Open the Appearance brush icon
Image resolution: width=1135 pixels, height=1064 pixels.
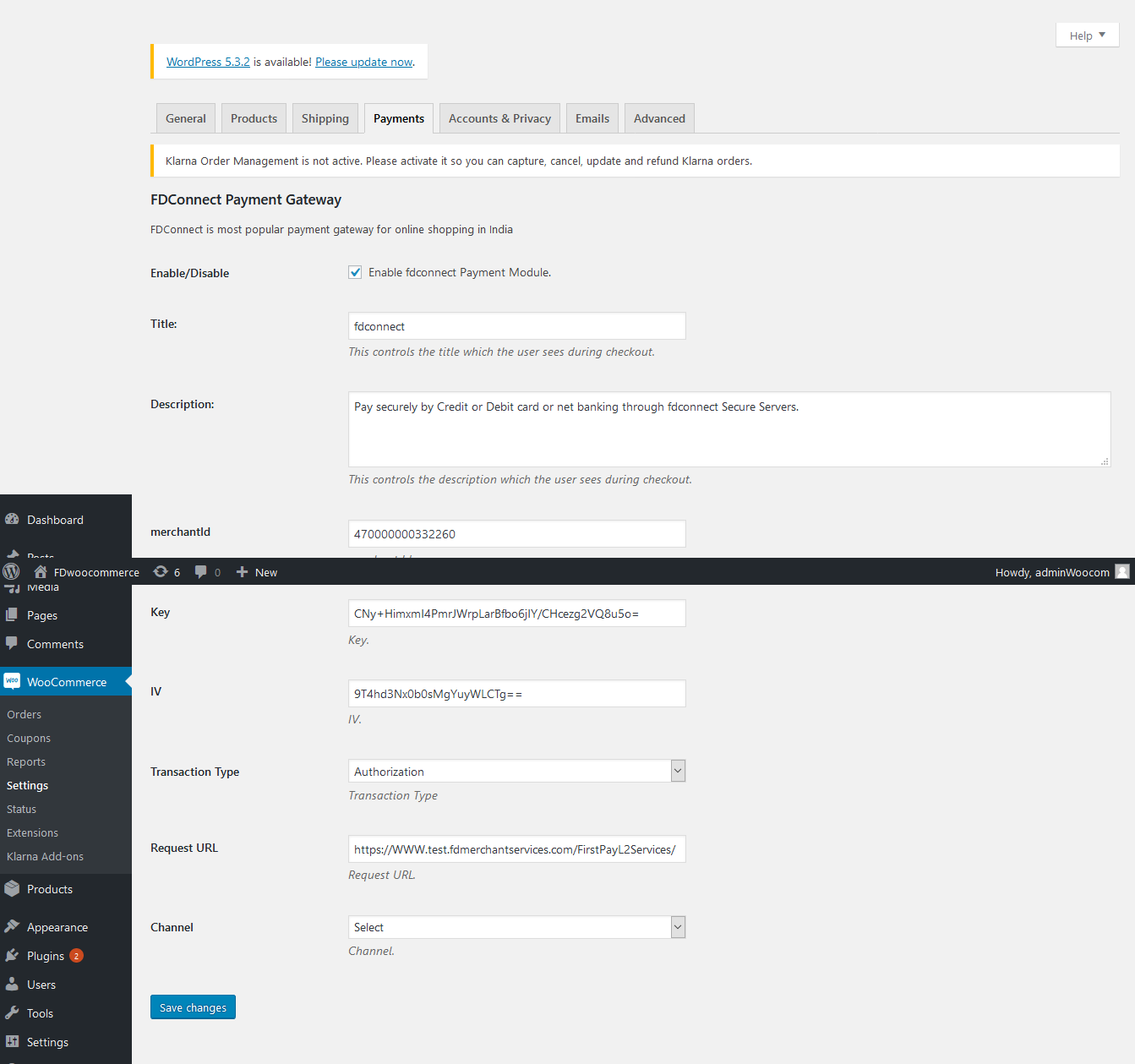point(12,927)
